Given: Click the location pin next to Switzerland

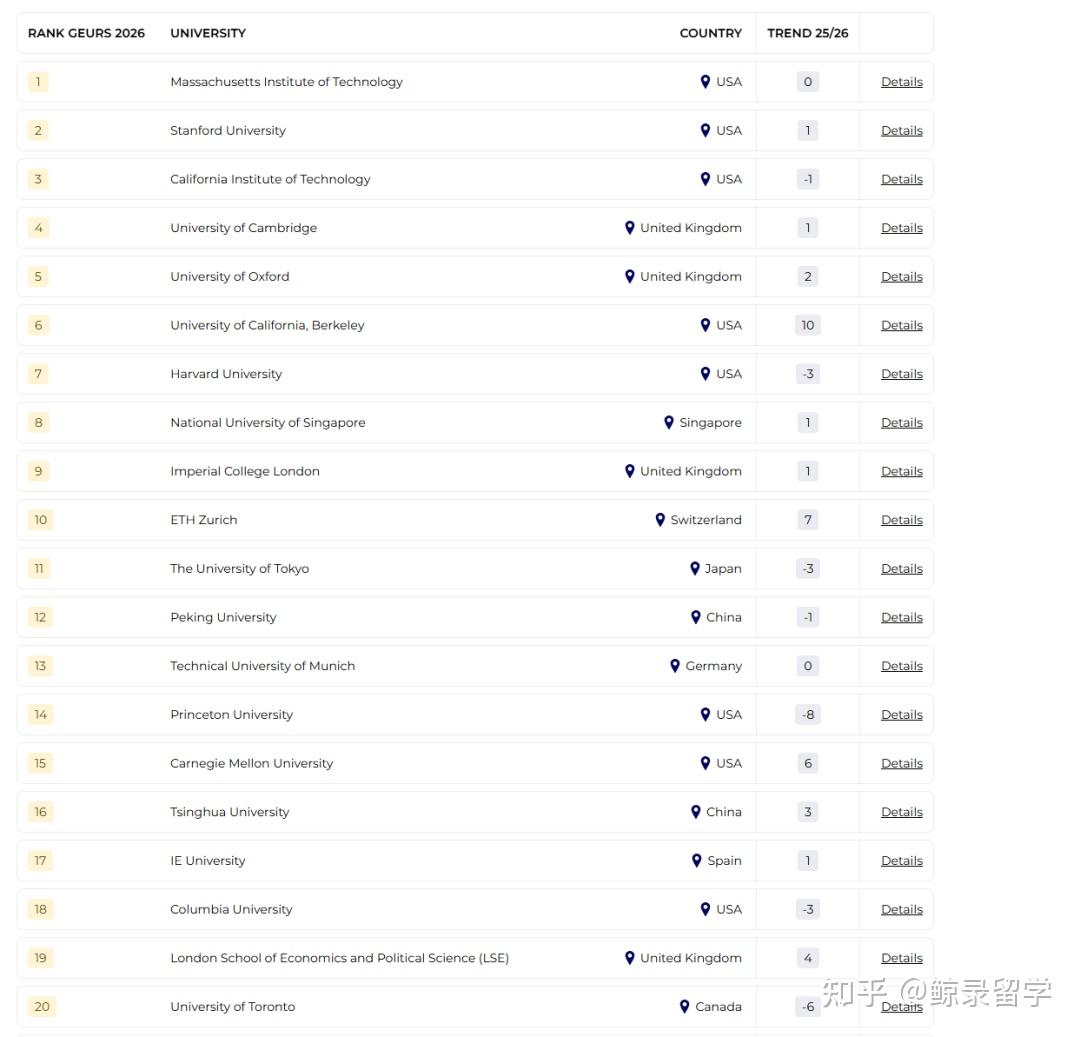Looking at the screenshot, I should 660,520.
